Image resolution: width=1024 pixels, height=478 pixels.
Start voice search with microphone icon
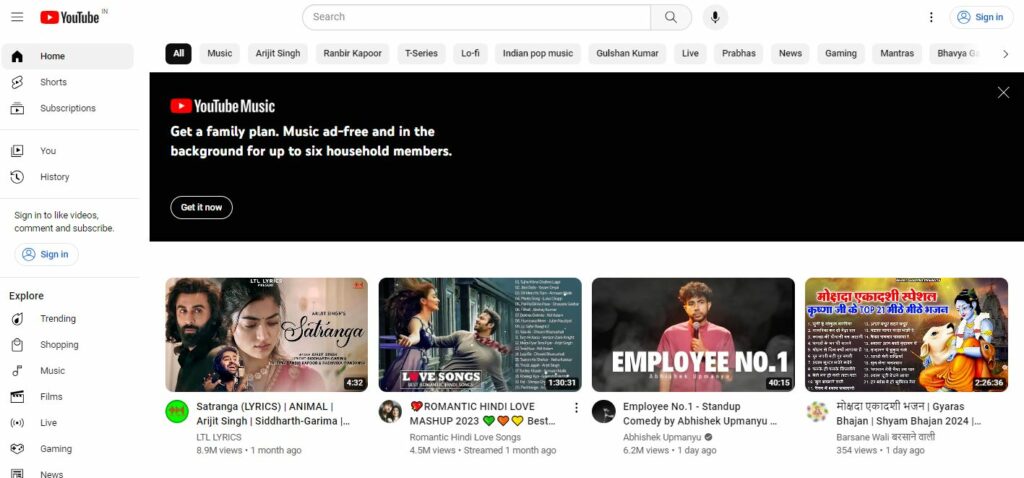pyautogui.click(x=715, y=17)
